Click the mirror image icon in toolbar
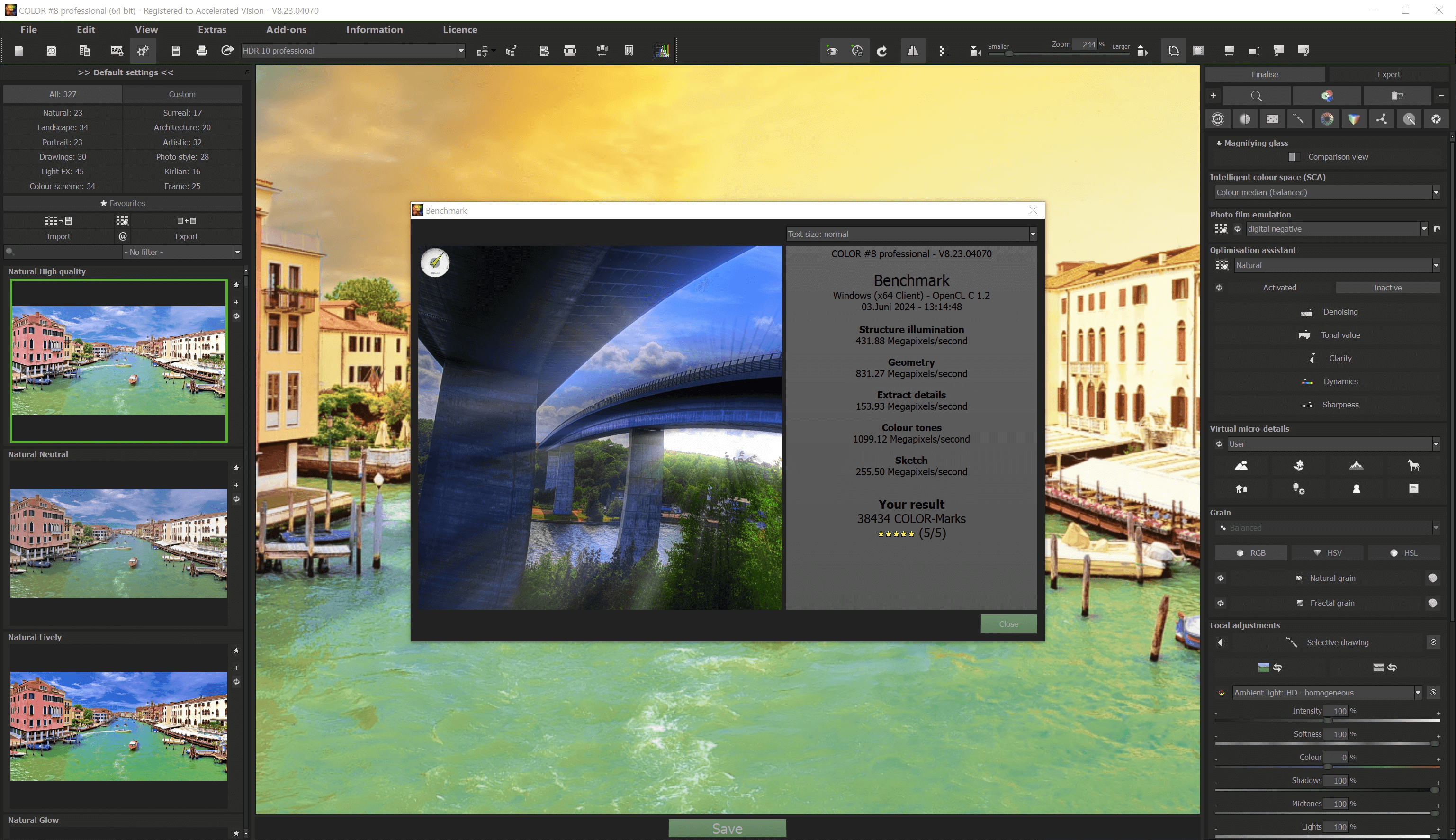 click(913, 51)
